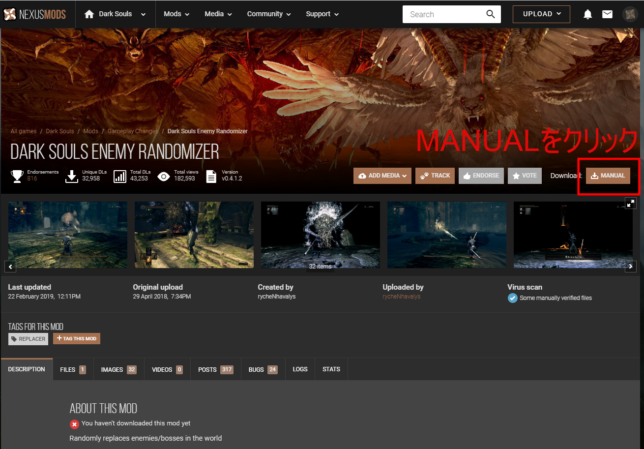The image size is (644, 449).
Task: Switch to the Logs tab
Action: 300,369
